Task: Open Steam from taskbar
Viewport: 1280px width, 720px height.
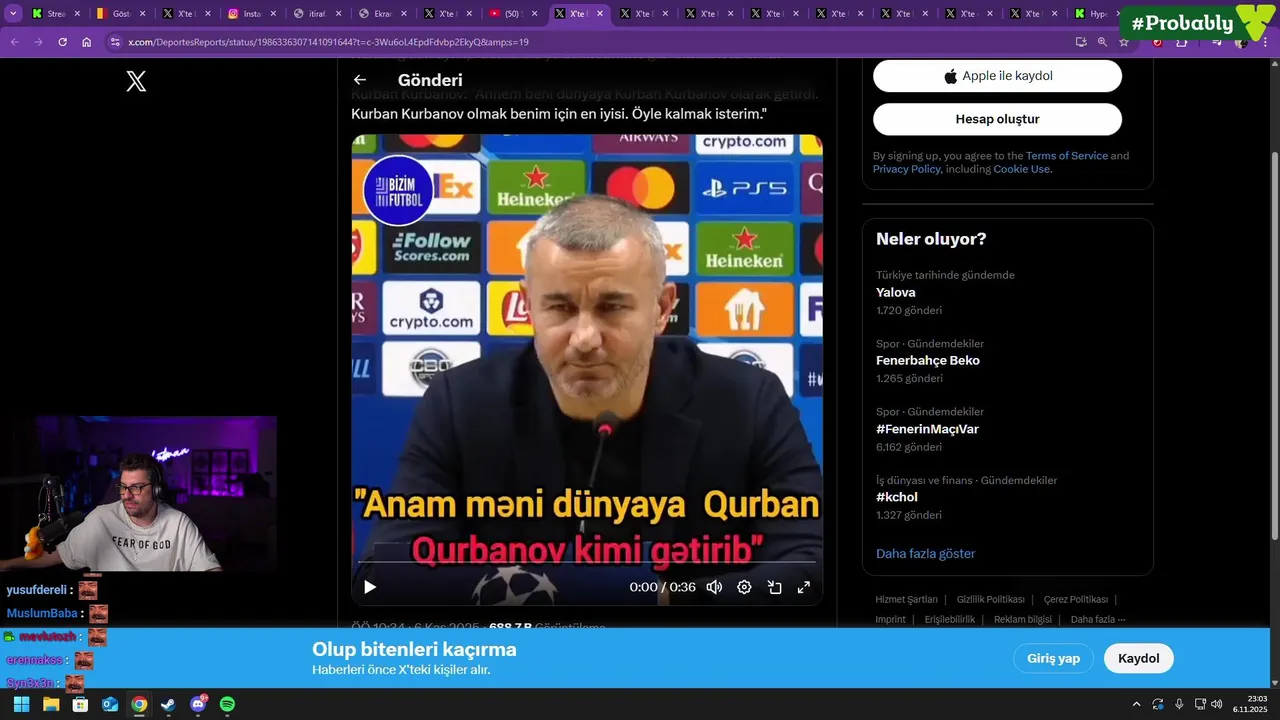Action: pyautogui.click(x=168, y=704)
